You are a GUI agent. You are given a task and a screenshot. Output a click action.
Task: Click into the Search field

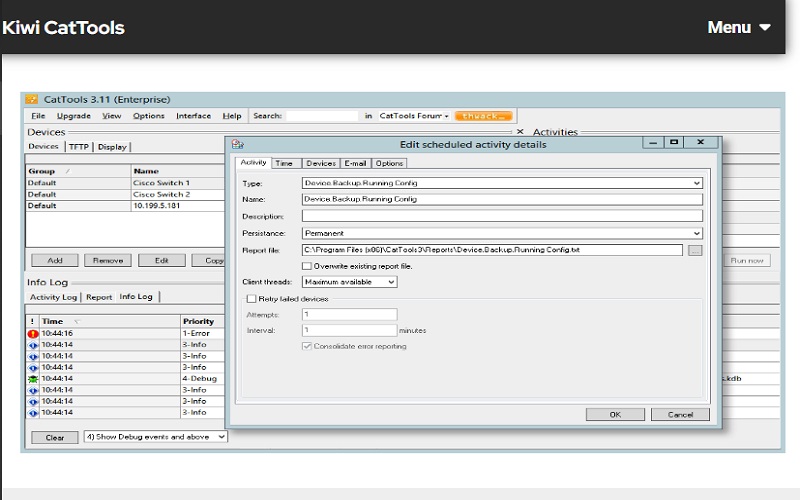pos(322,116)
